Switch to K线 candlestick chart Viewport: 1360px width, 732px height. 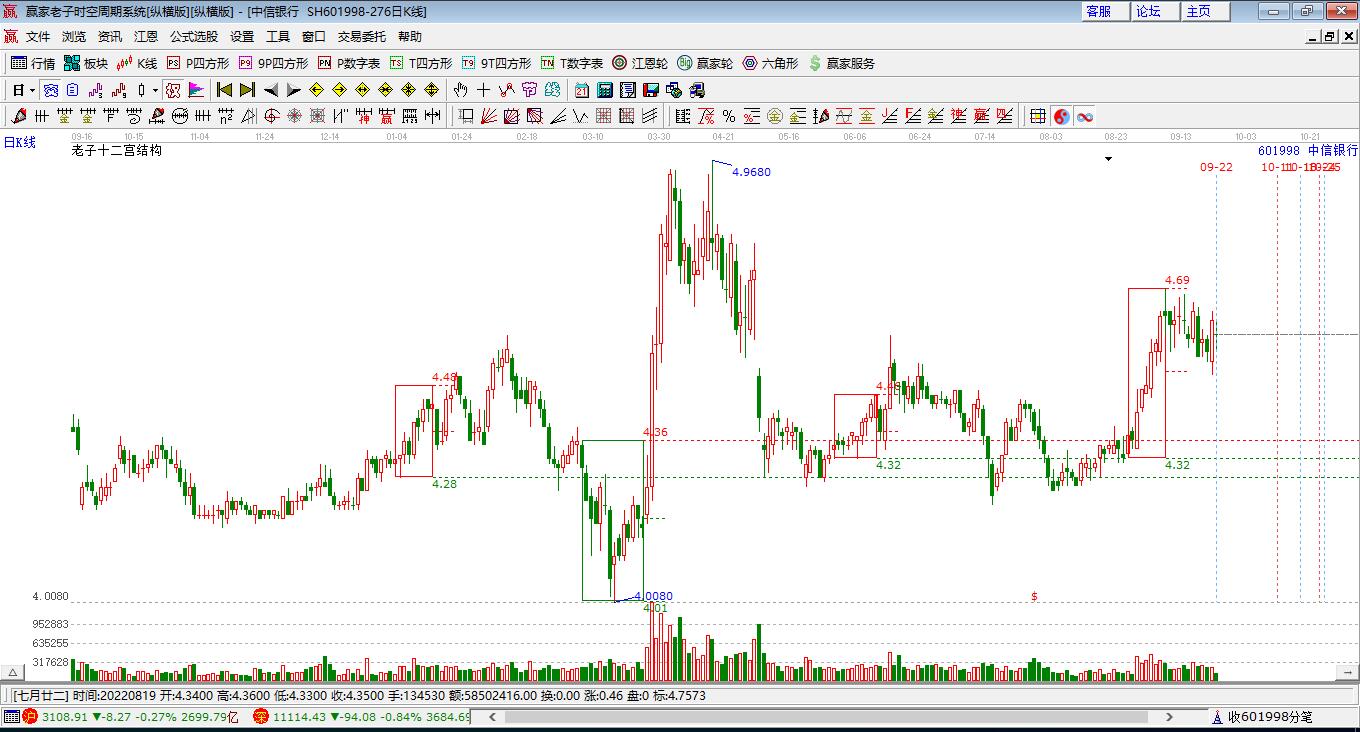(137, 63)
